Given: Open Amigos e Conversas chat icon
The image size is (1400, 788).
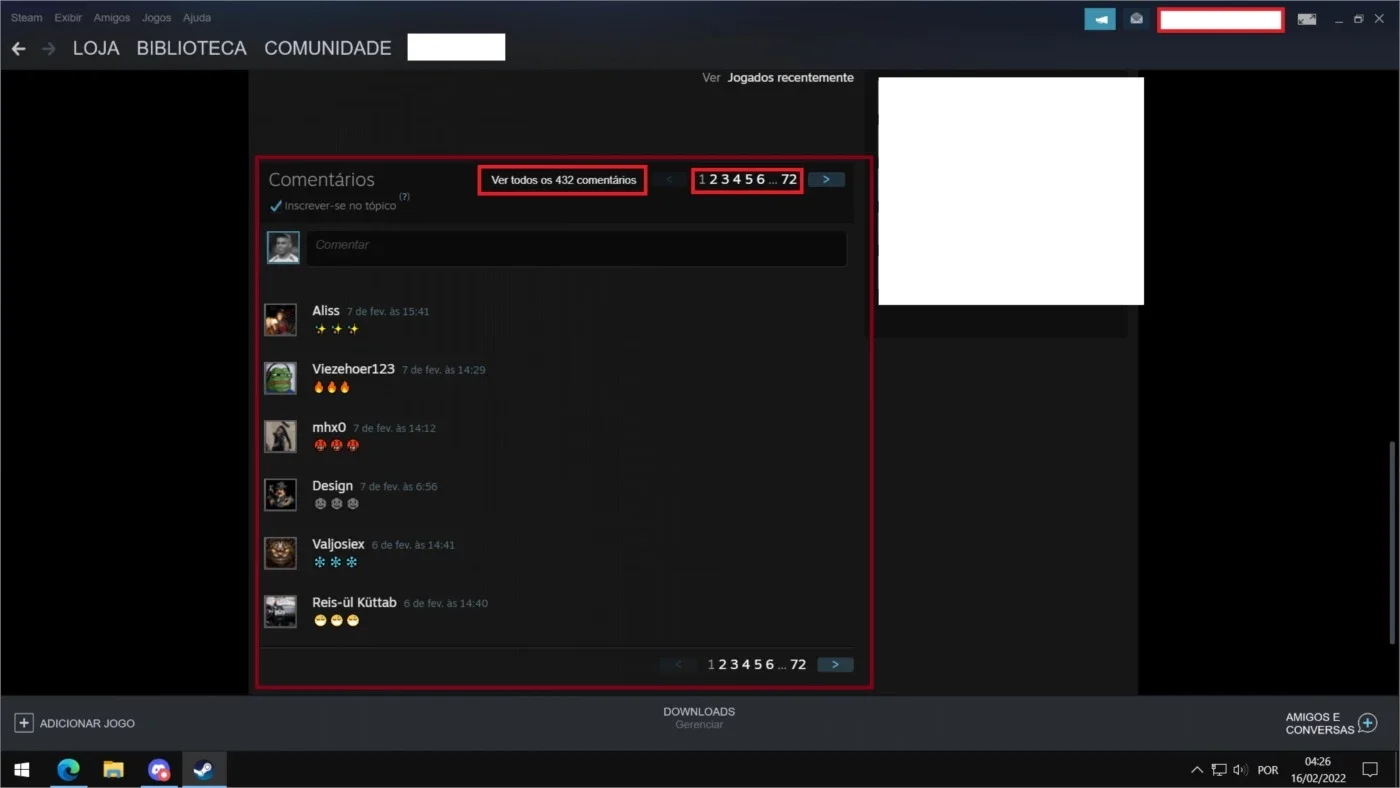Looking at the screenshot, I should [x=1368, y=723].
